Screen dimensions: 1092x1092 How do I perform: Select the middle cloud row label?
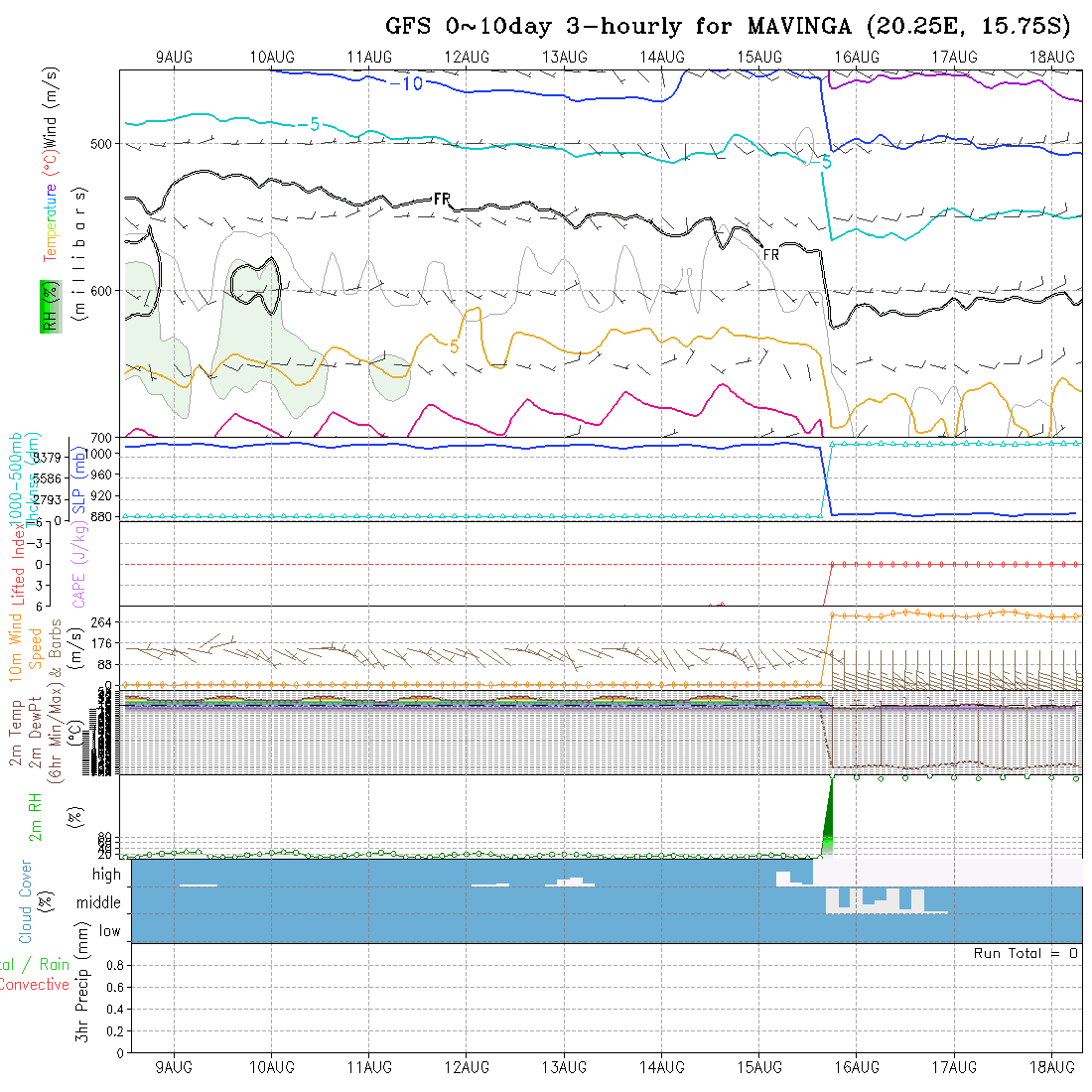tap(99, 902)
